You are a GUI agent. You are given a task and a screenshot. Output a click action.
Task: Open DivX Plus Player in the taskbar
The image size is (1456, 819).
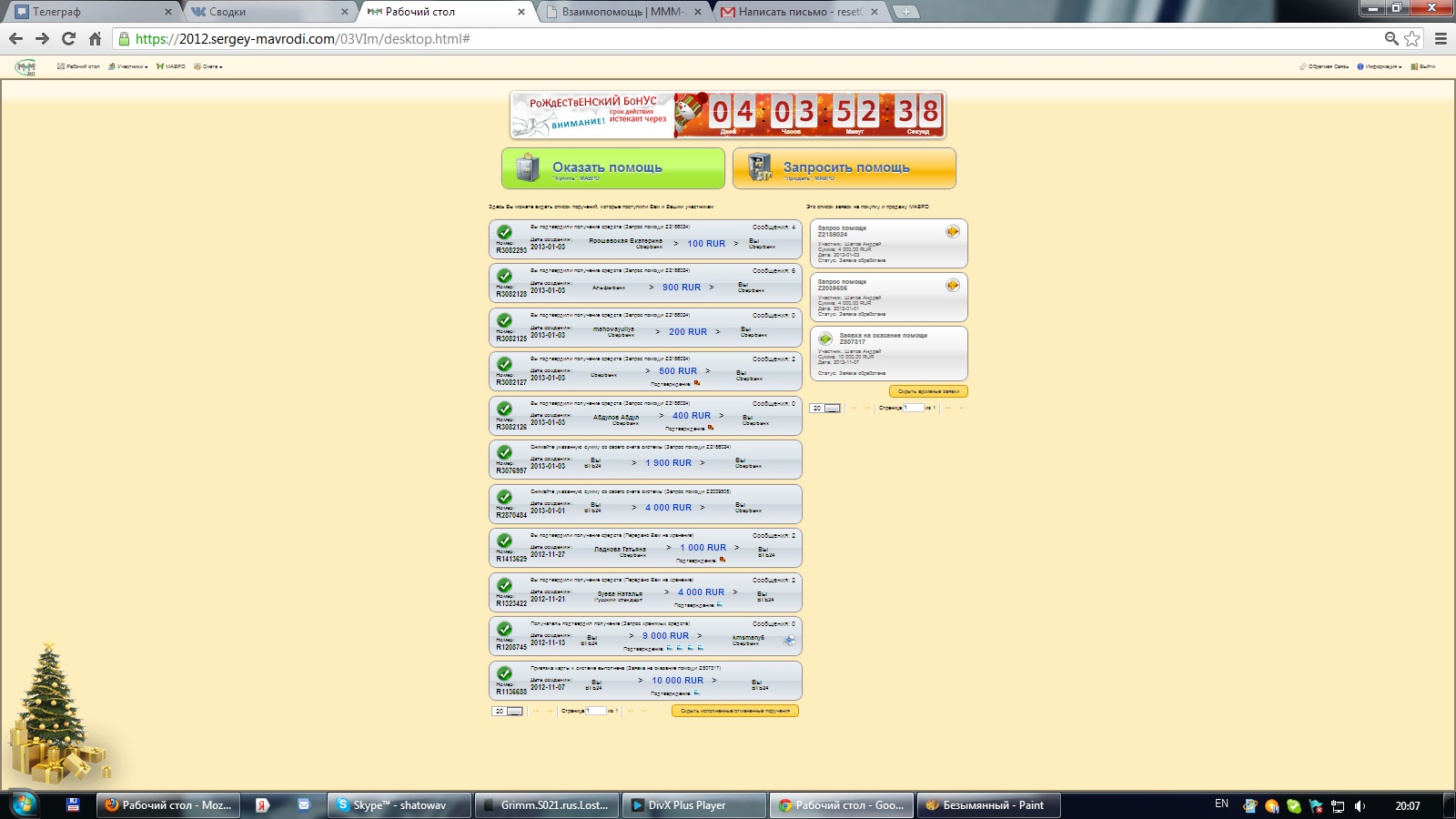pyautogui.click(x=693, y=805)
